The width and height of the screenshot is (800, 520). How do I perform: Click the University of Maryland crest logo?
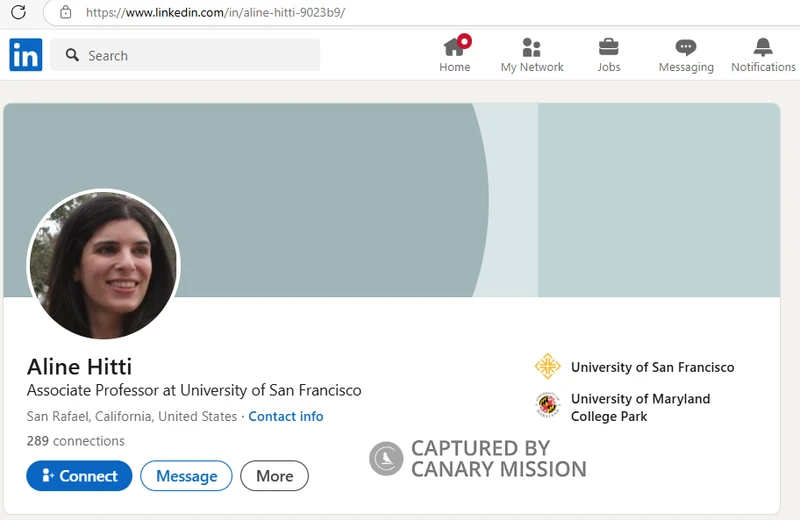tap(547, 405)
